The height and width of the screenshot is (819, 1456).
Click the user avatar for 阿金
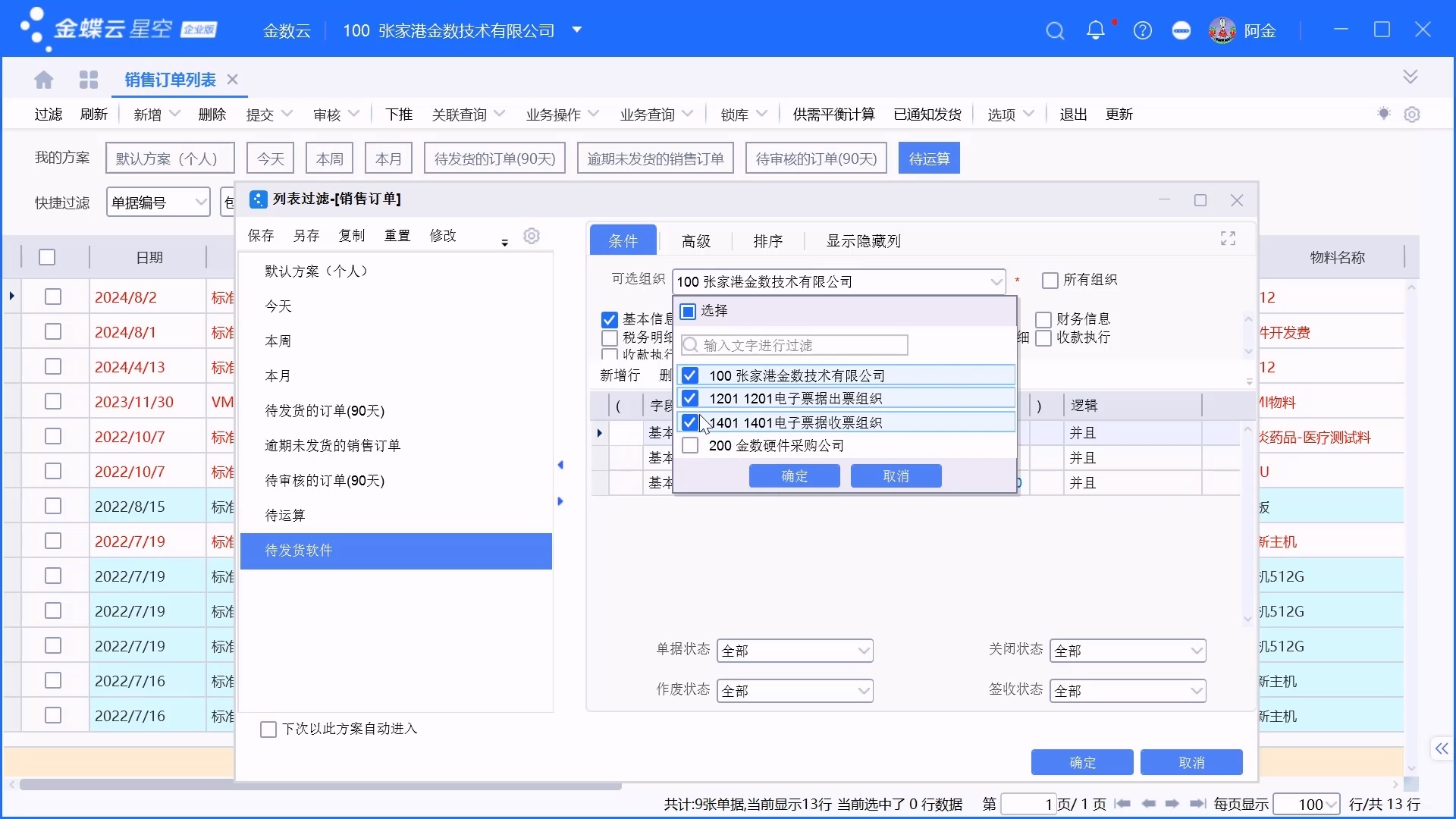(x=1222, y=30)
